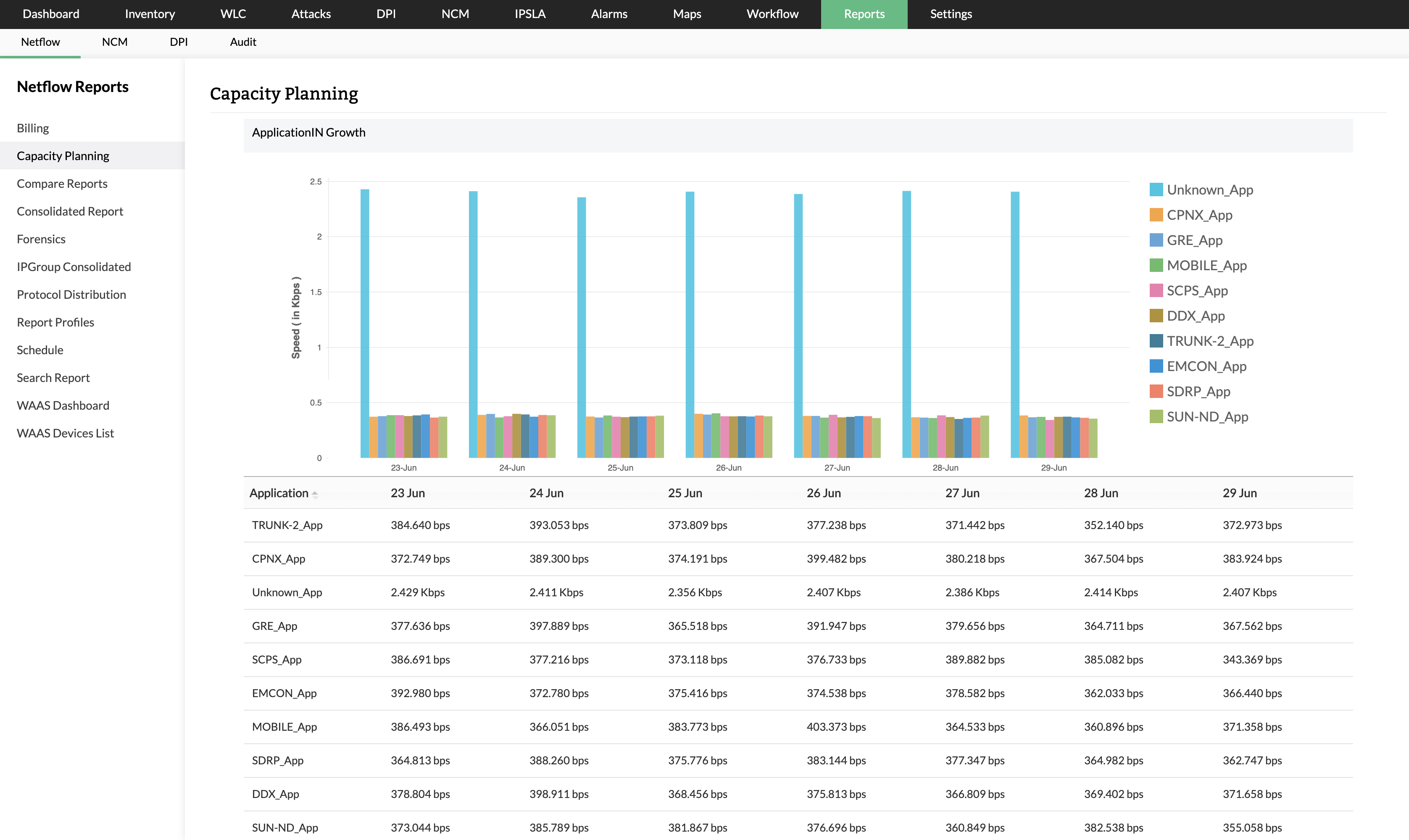Click the WLC navigation icon

point(233,13)
